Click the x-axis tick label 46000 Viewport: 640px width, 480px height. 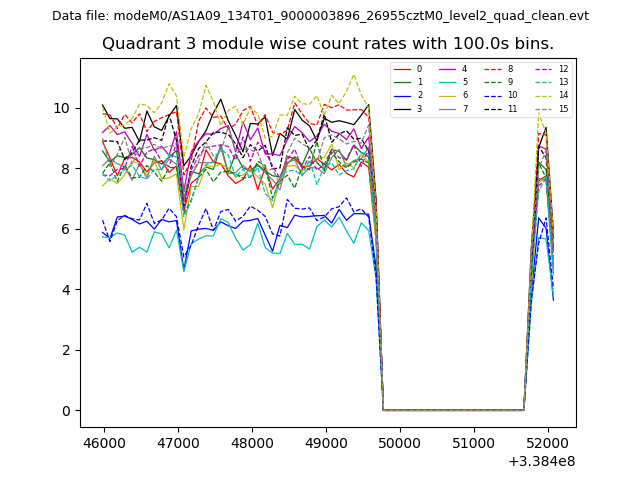point(103,442)
